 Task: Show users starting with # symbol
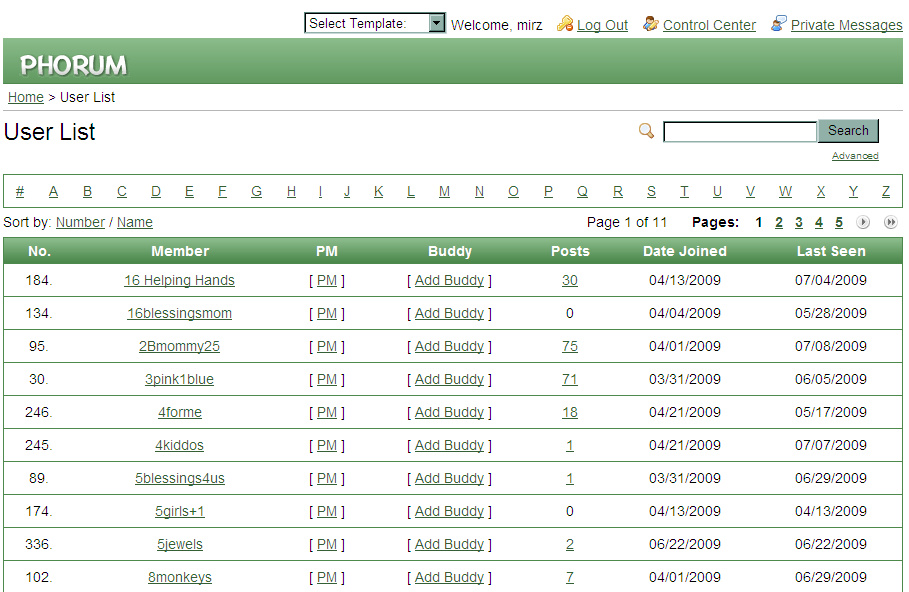point(20,192)
